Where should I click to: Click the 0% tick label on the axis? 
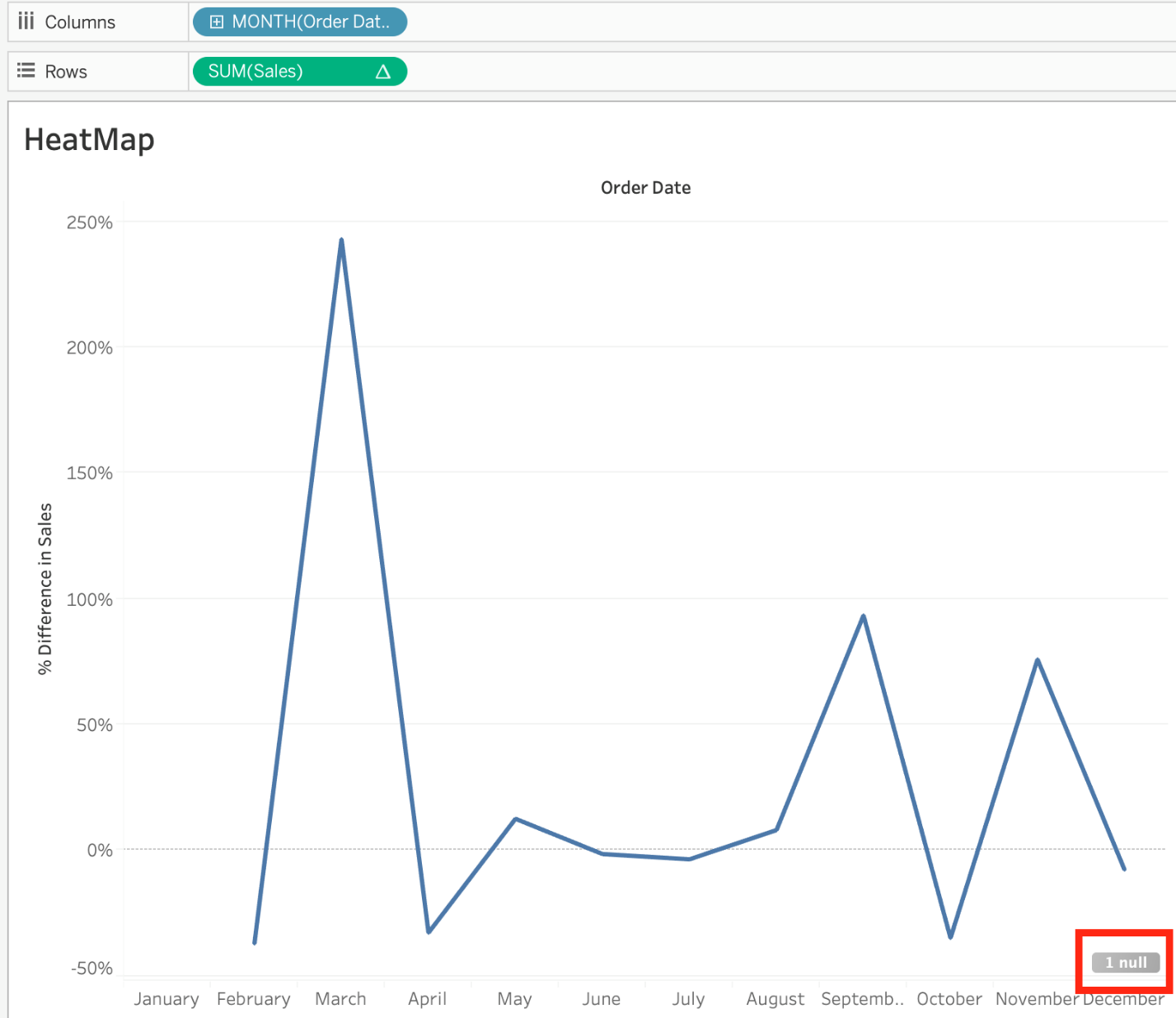tap(100, 850)
